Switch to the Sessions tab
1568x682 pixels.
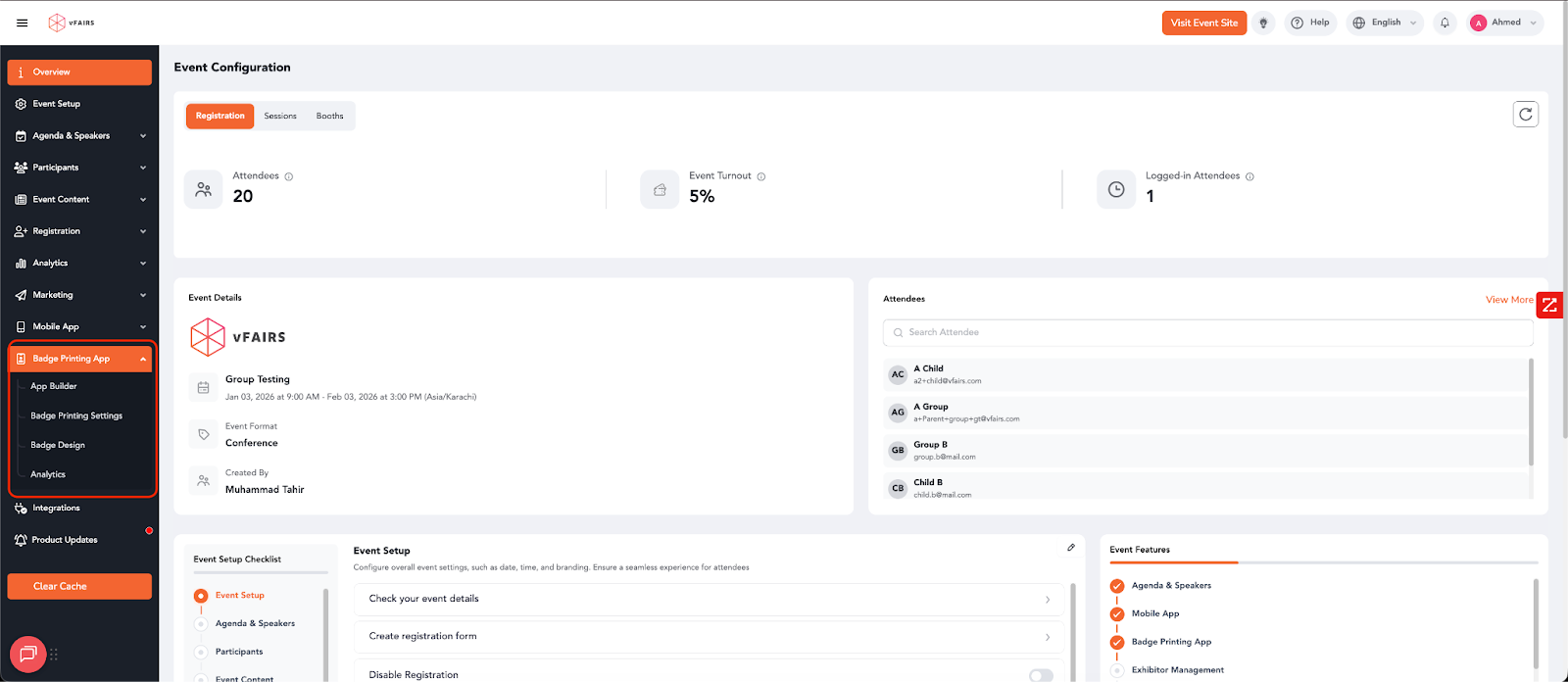(280, 116)
